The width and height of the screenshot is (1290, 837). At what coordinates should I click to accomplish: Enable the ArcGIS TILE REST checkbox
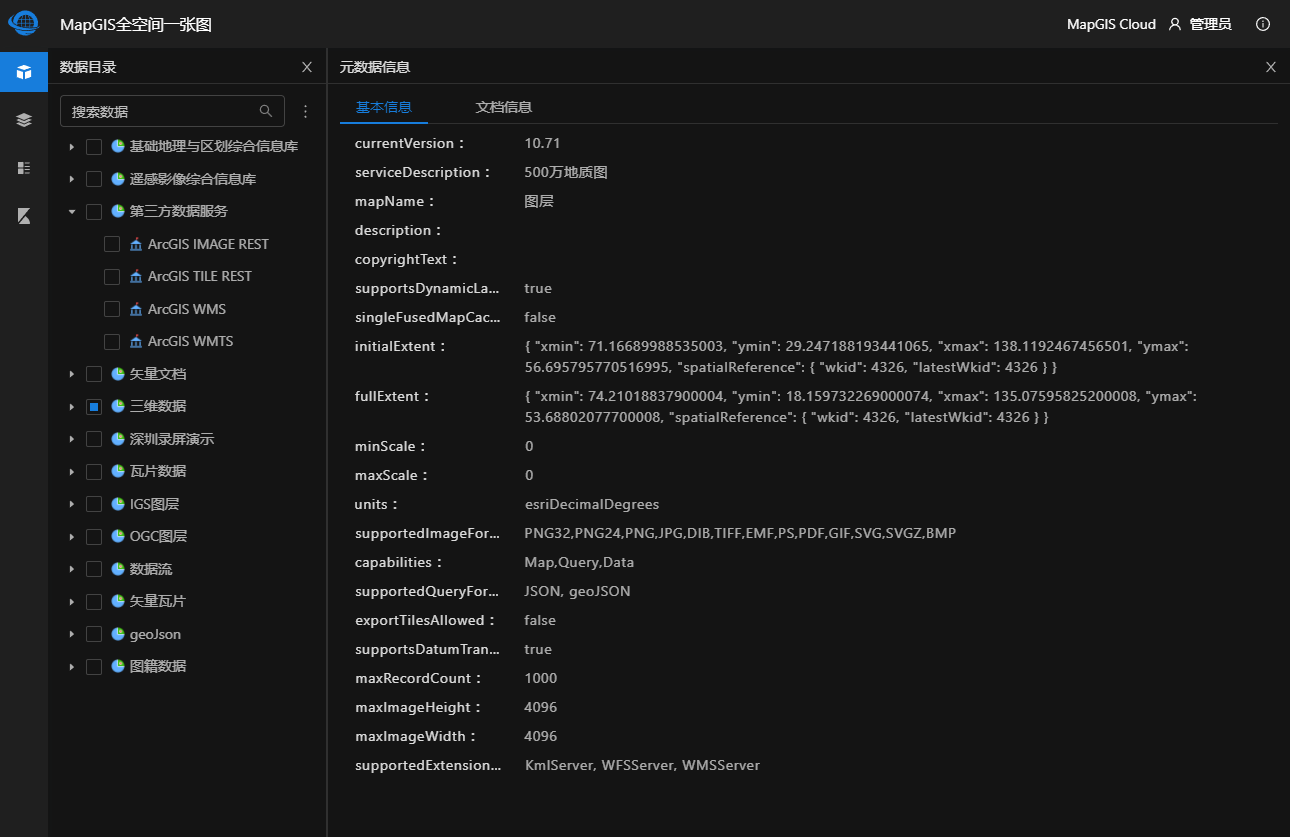pos(112,277)
